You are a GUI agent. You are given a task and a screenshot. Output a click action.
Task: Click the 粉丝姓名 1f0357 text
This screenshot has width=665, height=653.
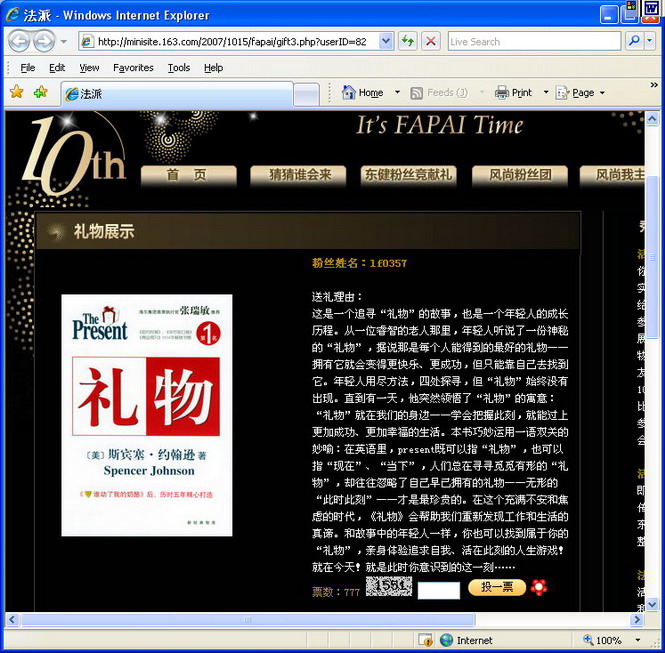click(359, 263)
